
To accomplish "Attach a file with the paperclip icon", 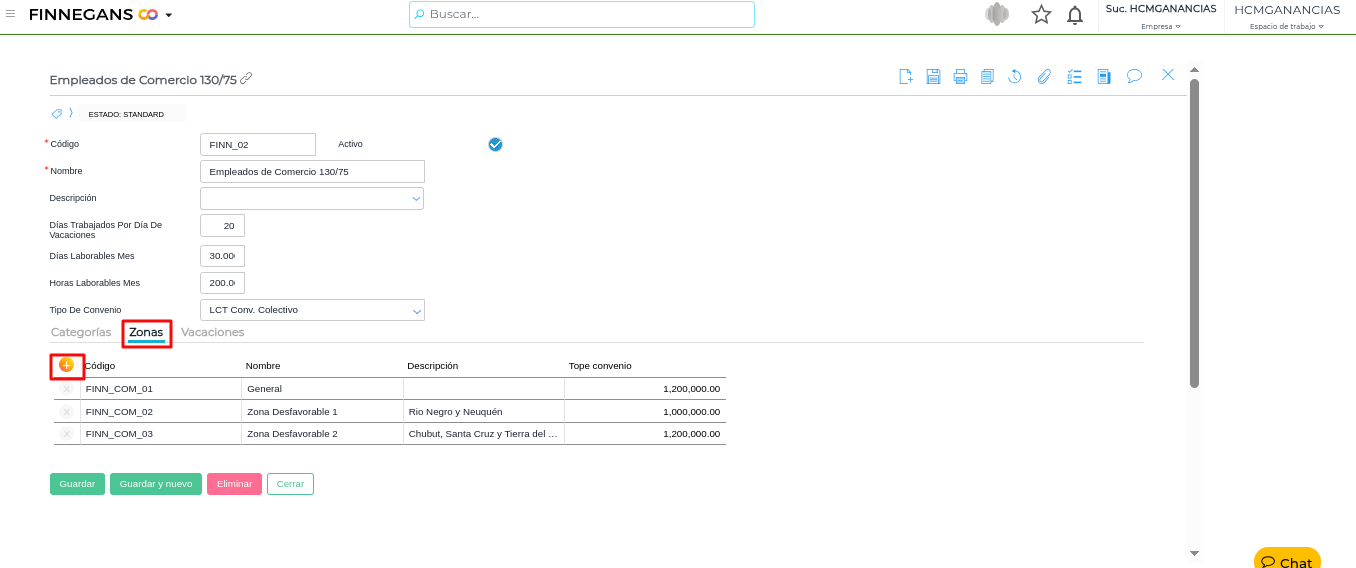I will [x=1044, y=76].
